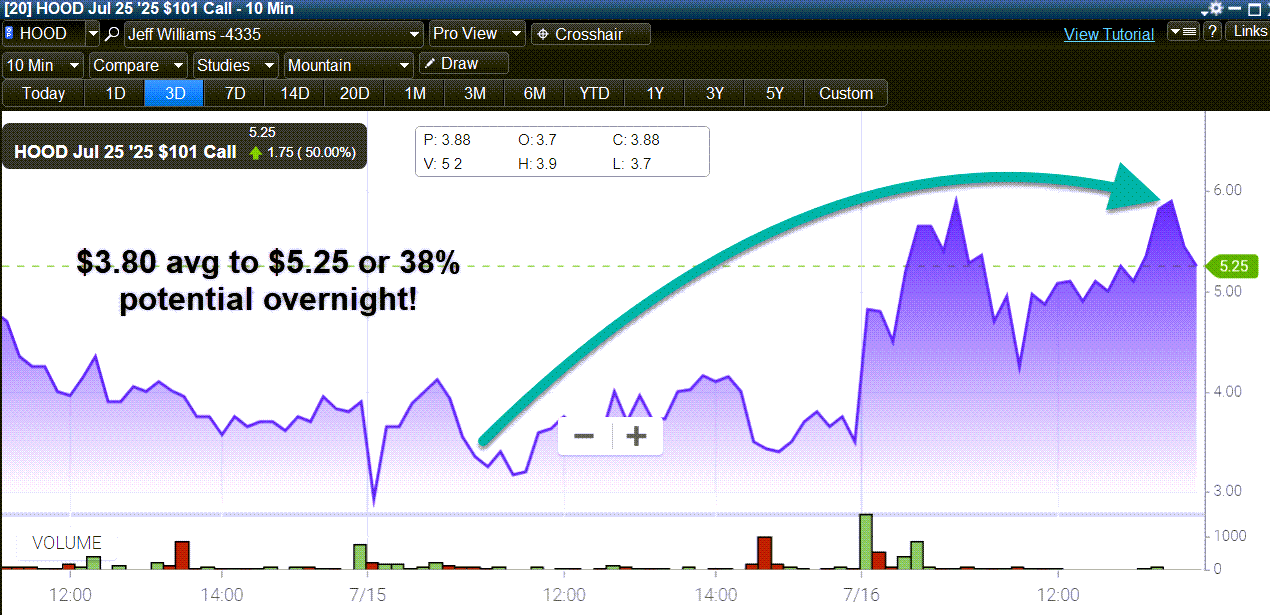The width and height of the screenshot is (1270, 615).
Task: Switch to the 5Y range
Action: (775, 94)
